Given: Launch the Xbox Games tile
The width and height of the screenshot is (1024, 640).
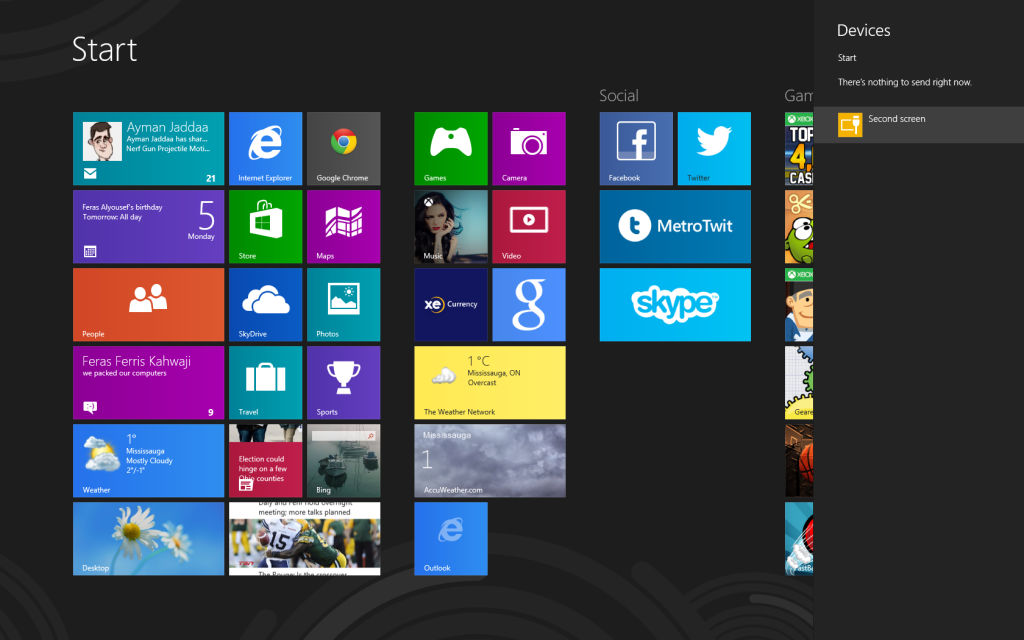Looking at the screenshot, I should (x=451, y=148).
